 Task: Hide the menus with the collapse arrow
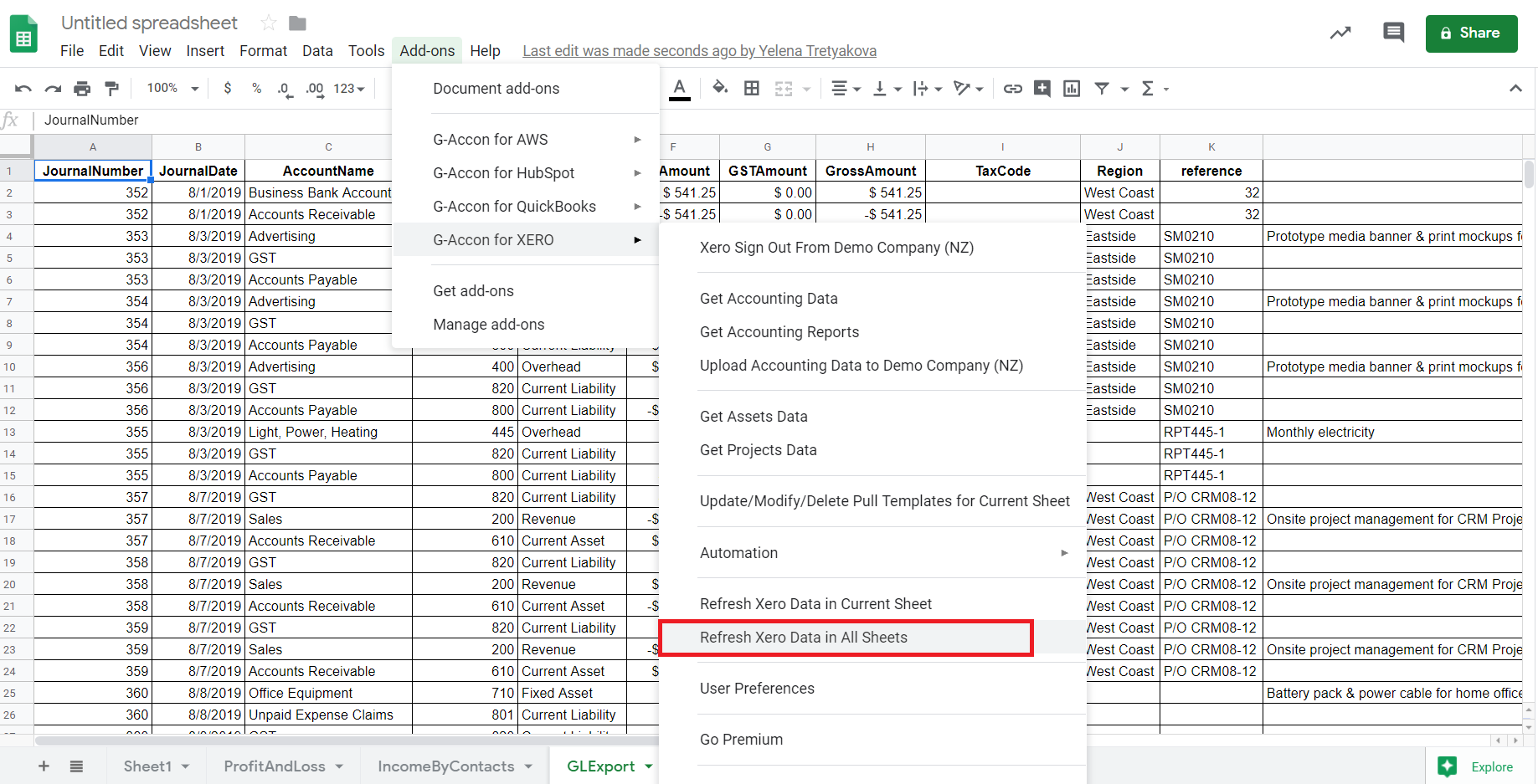tap(1515, 88)
